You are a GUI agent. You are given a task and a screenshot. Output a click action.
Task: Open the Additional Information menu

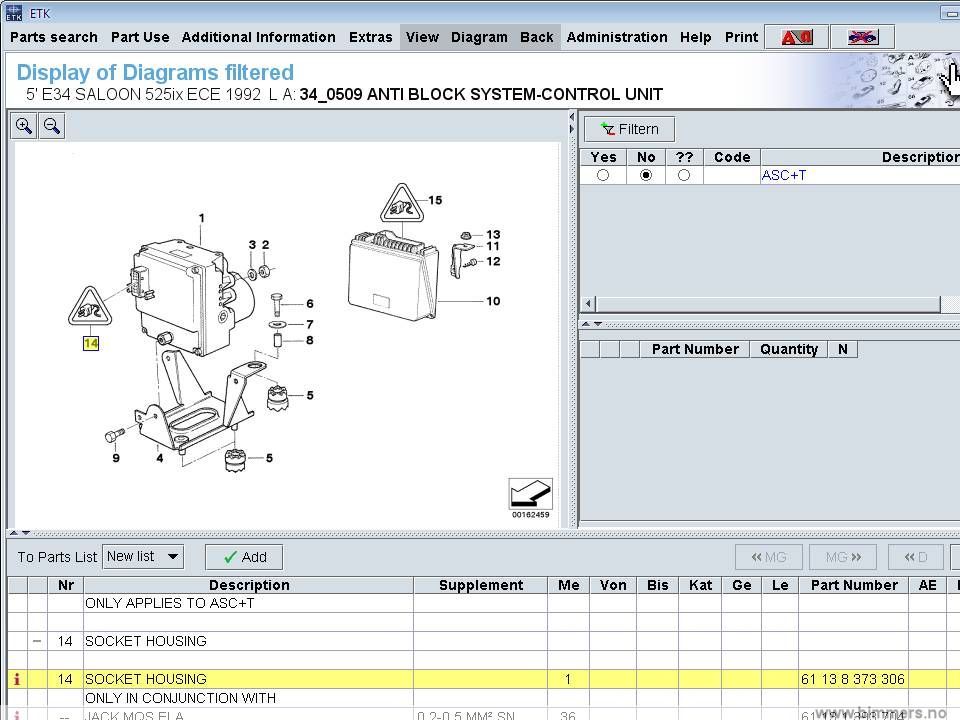[258, 37]
